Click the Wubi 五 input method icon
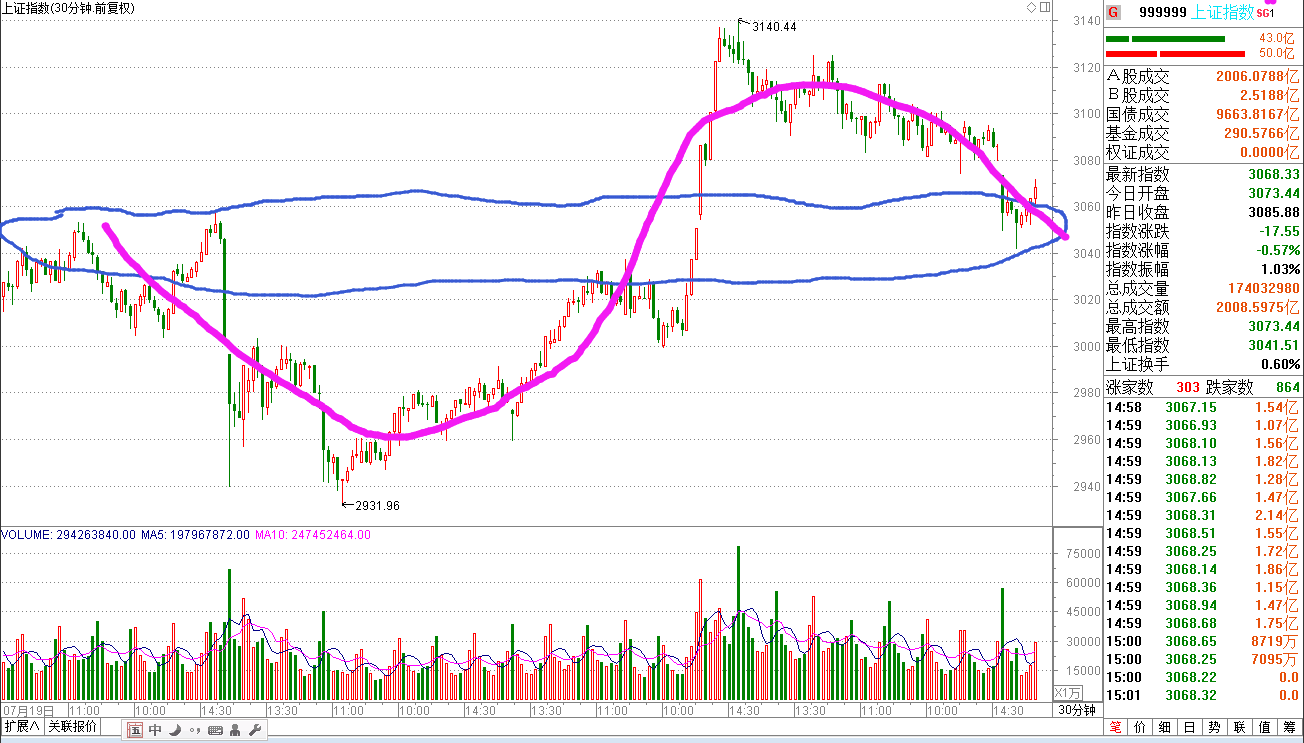The height and width of the screenshot is (743, 1304). pos(135,731)
